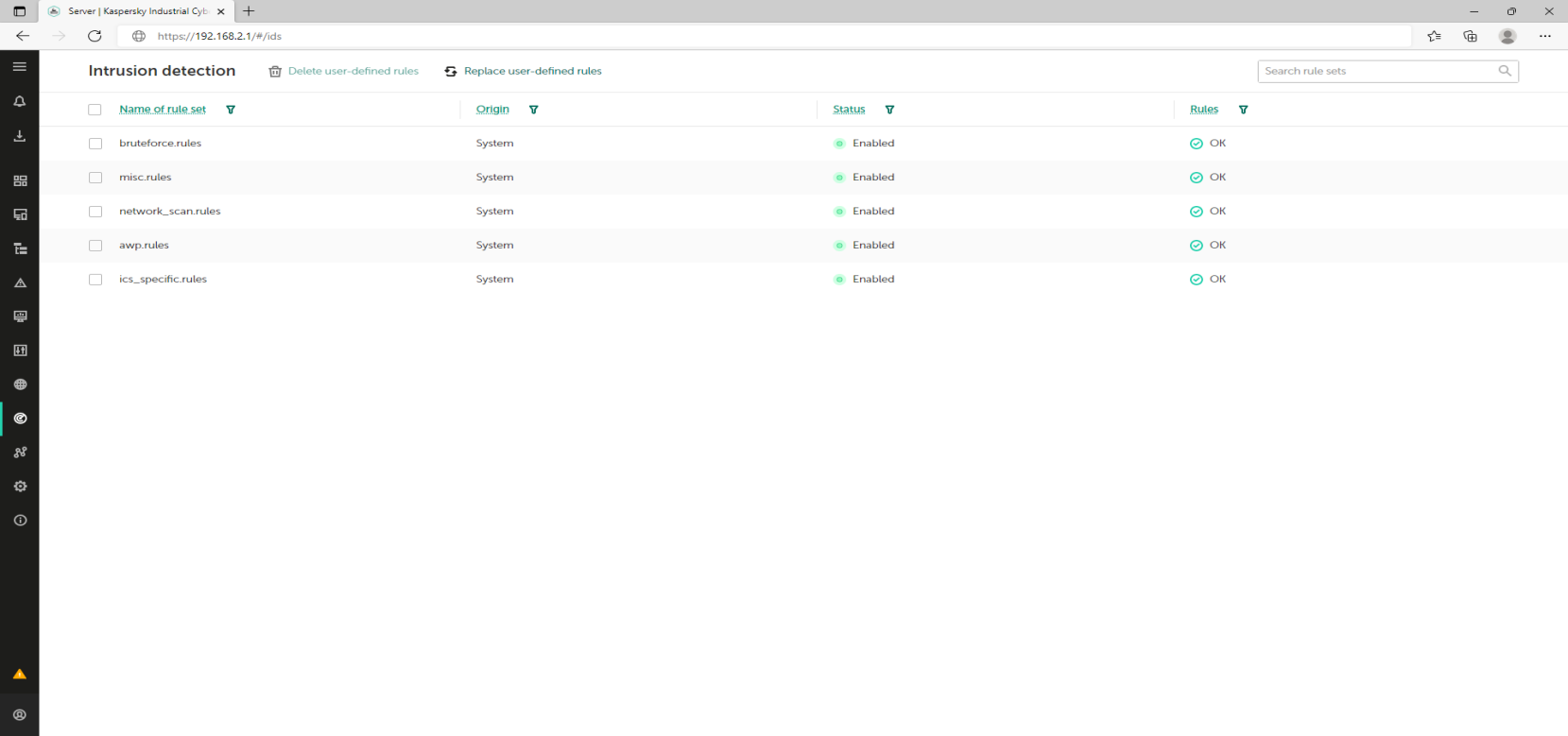
Task: Open notifications bell in sidebar
Action: [x=19, y=101]
